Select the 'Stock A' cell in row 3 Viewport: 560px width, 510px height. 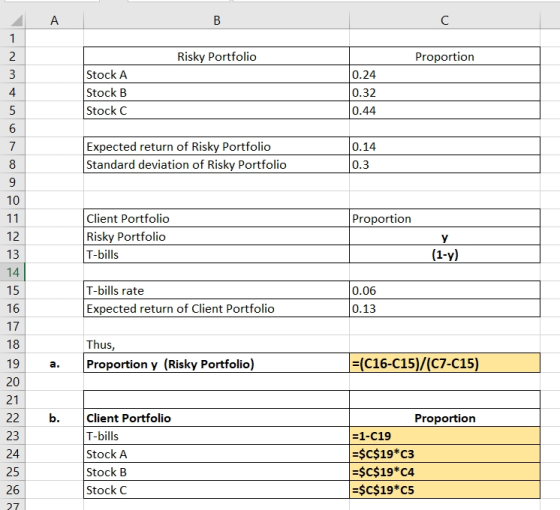click(216, 74)
